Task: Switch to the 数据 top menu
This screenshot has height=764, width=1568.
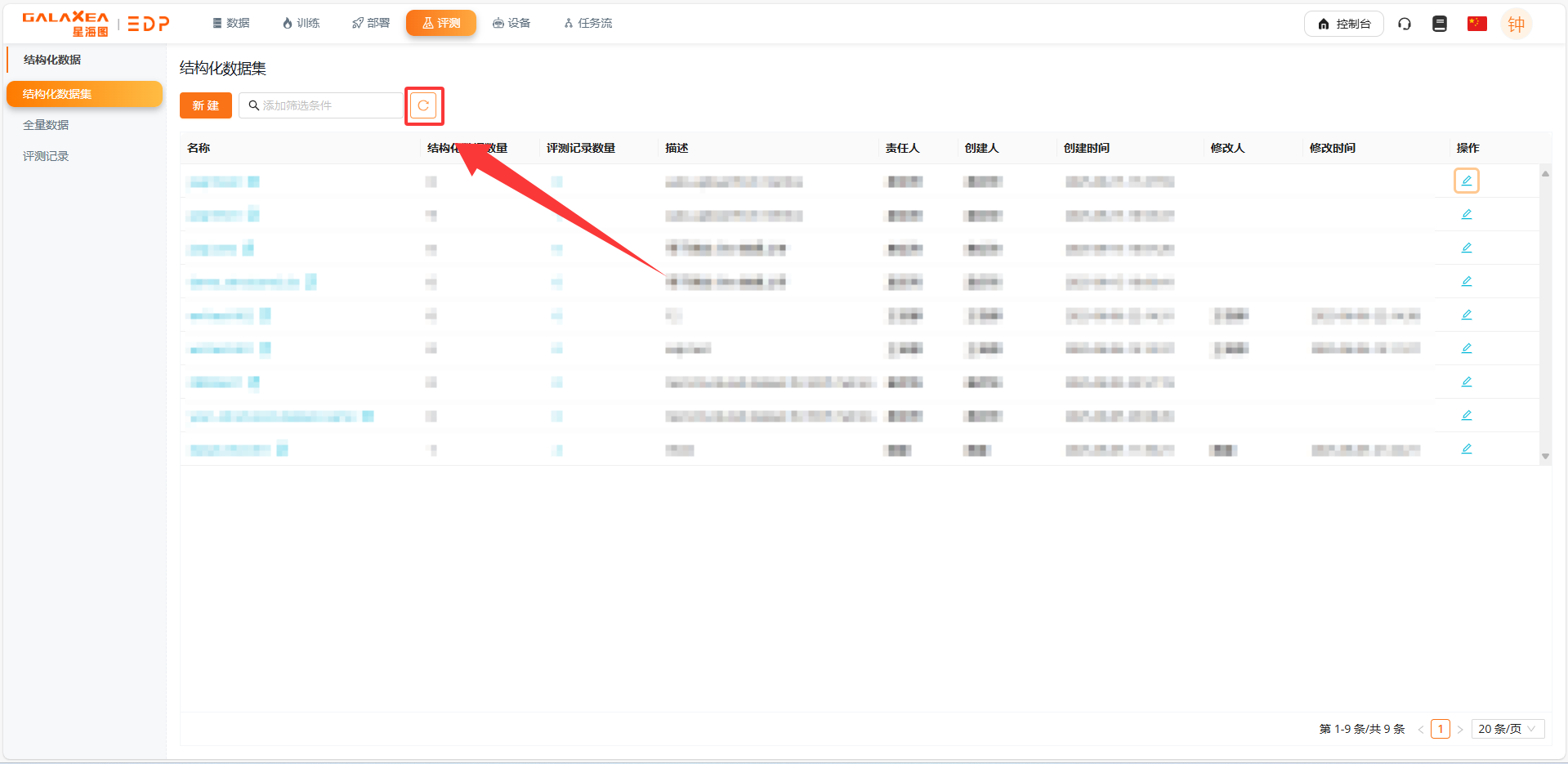Action: point(230,23)
